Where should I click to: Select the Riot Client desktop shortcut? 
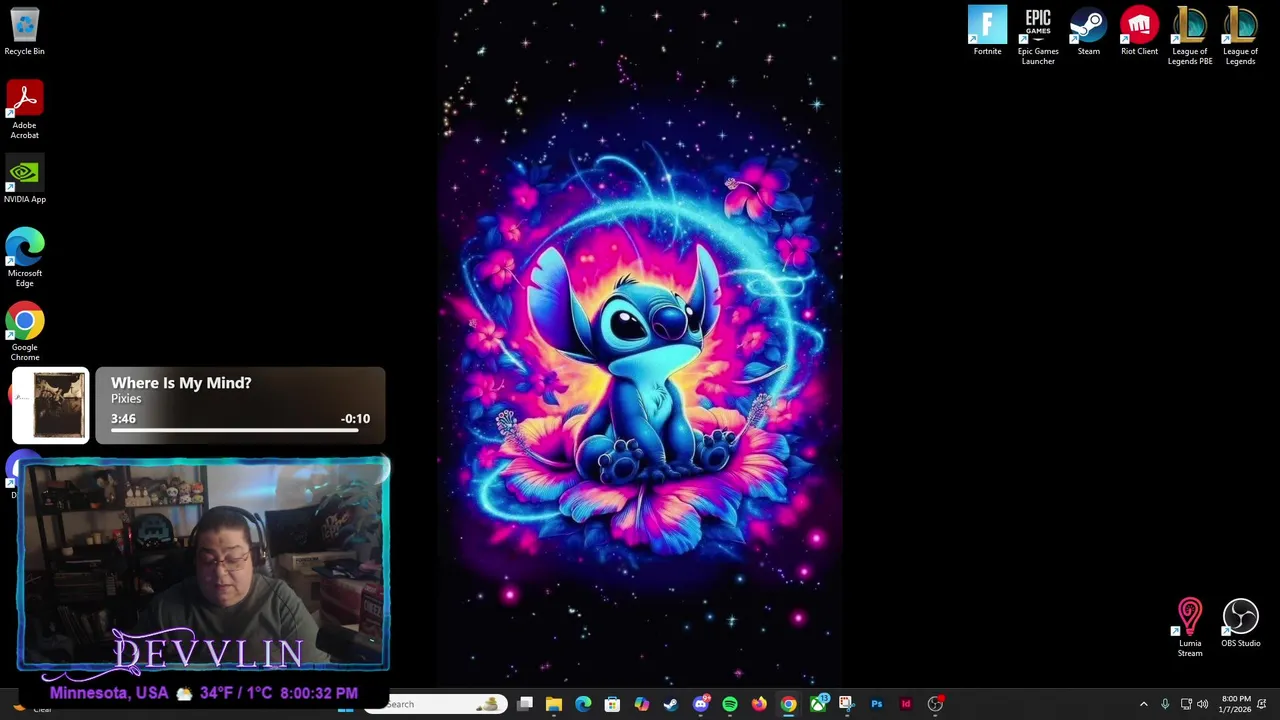coord(1139,31)
